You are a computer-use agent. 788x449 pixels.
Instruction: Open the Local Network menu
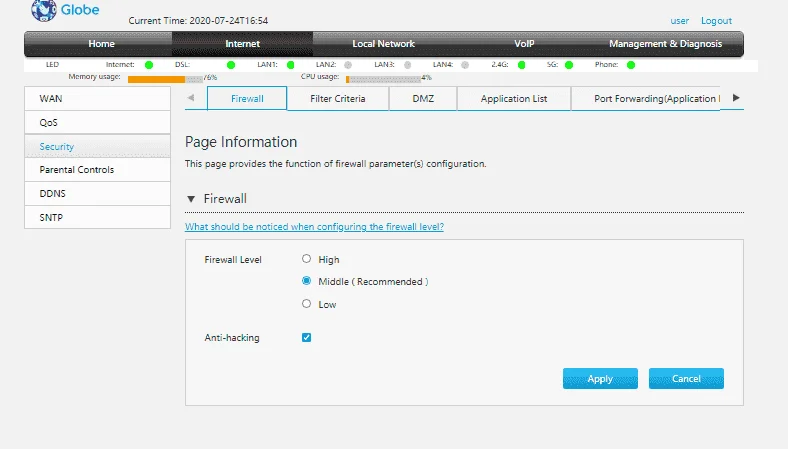(383, 44)
